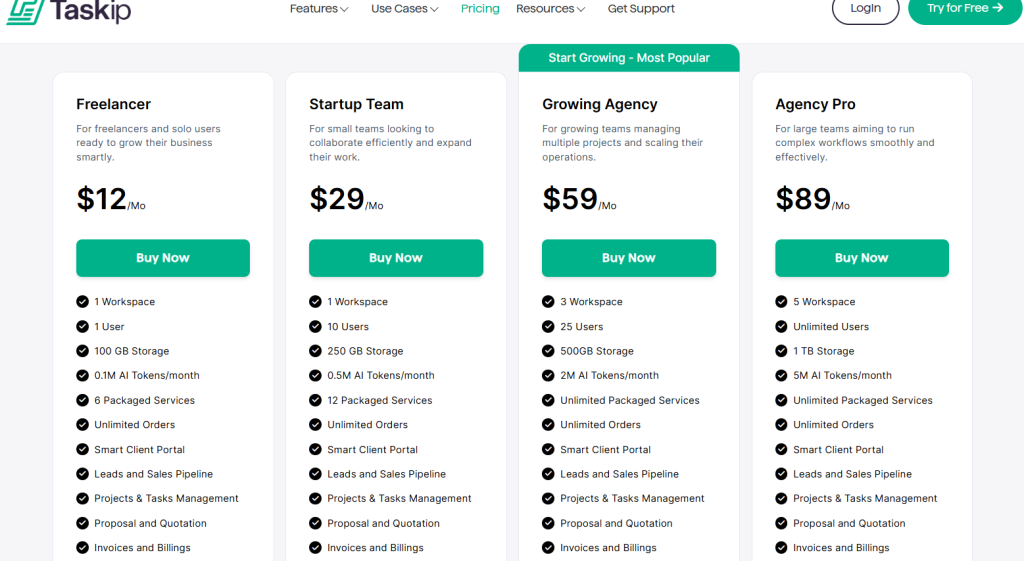Go to the Pricing page

coord(480,9)
